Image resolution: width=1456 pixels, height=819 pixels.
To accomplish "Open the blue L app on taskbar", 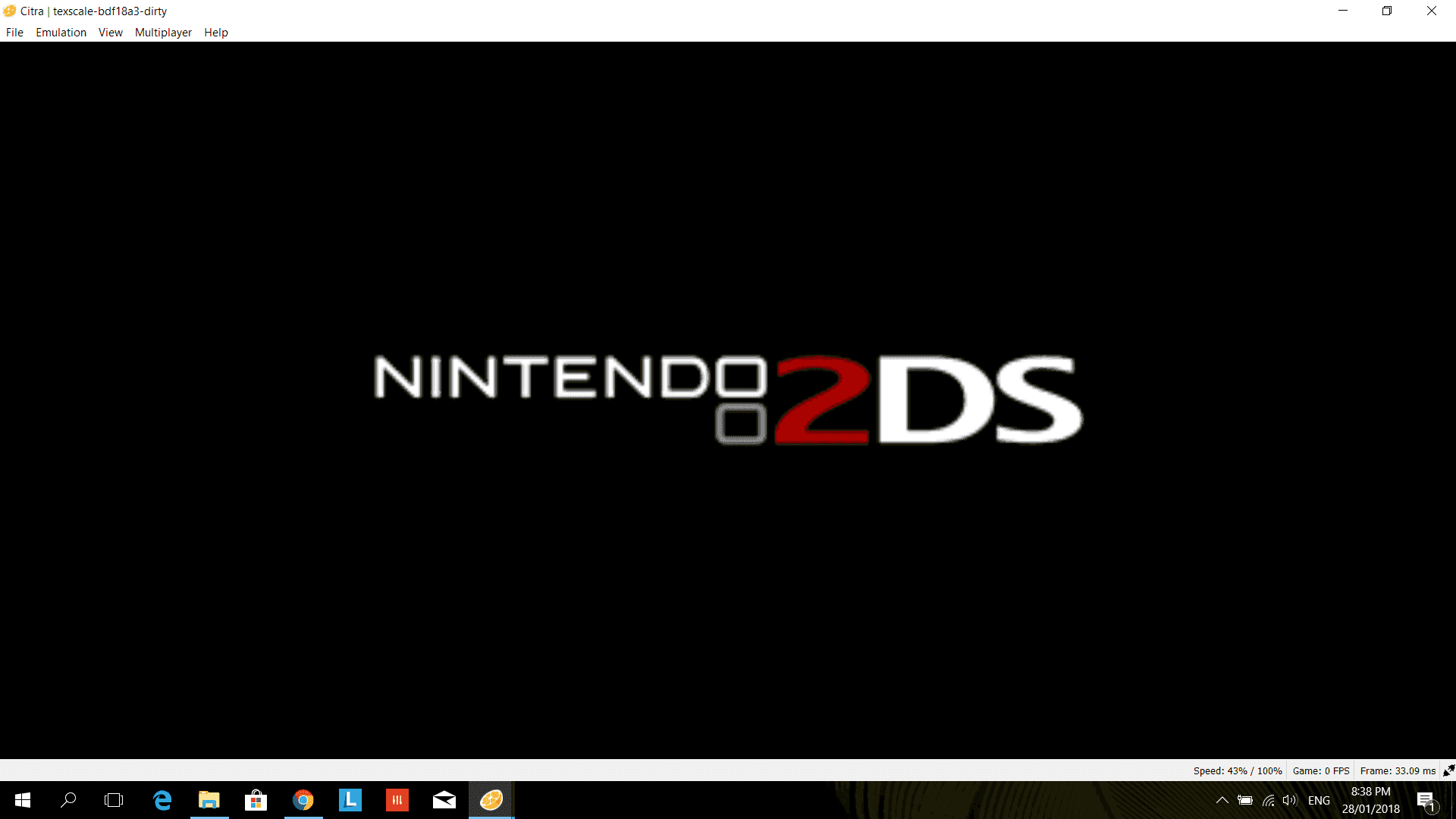I will pyautogui.click(x=350, y=800).
